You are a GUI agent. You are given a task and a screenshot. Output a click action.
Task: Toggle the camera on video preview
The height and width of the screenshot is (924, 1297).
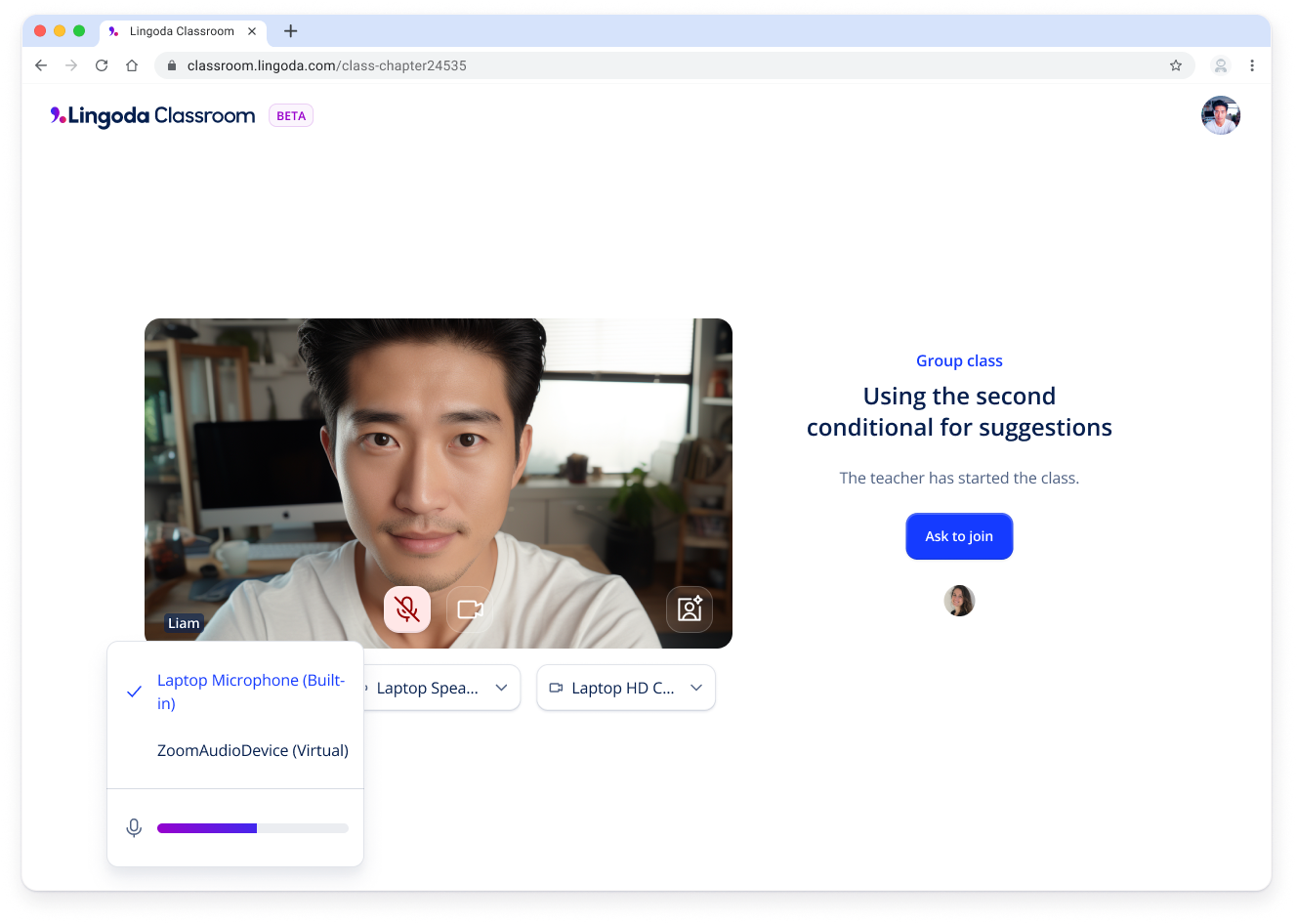click(470, 609)
